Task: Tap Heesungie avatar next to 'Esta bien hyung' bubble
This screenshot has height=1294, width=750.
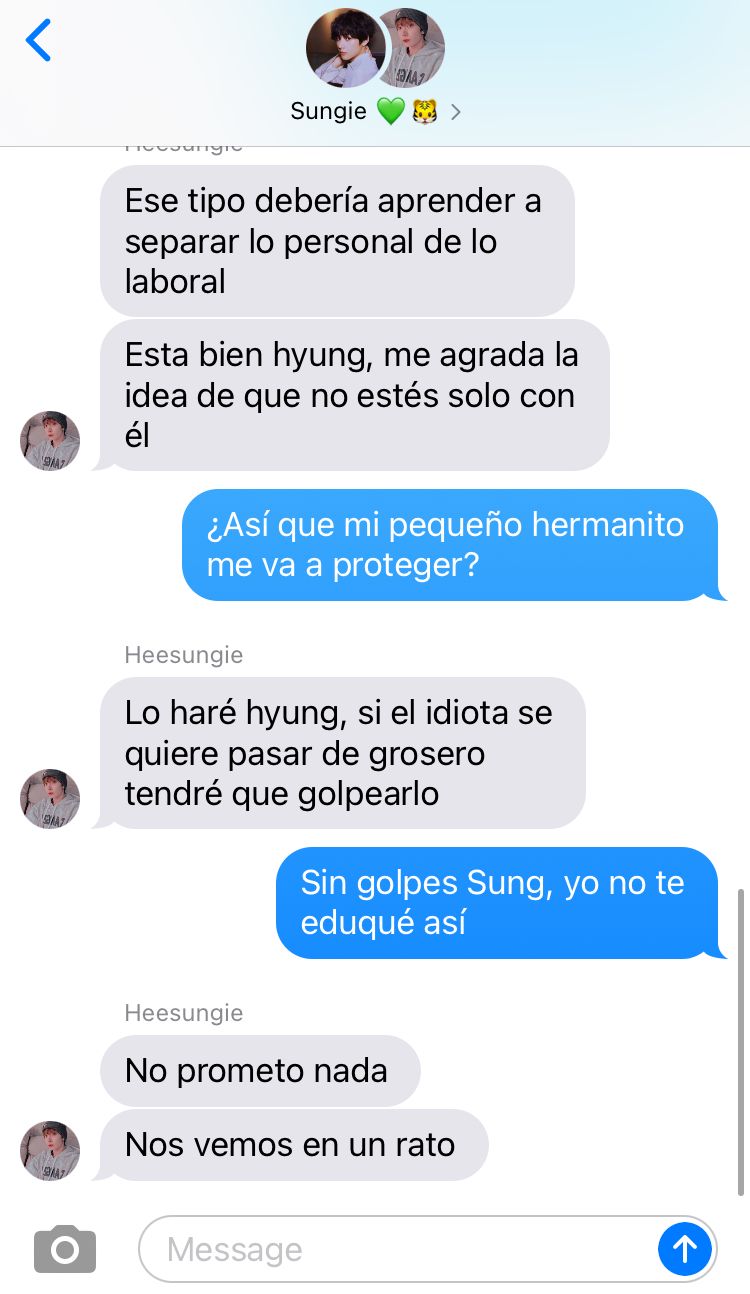Action: [50, 440]
